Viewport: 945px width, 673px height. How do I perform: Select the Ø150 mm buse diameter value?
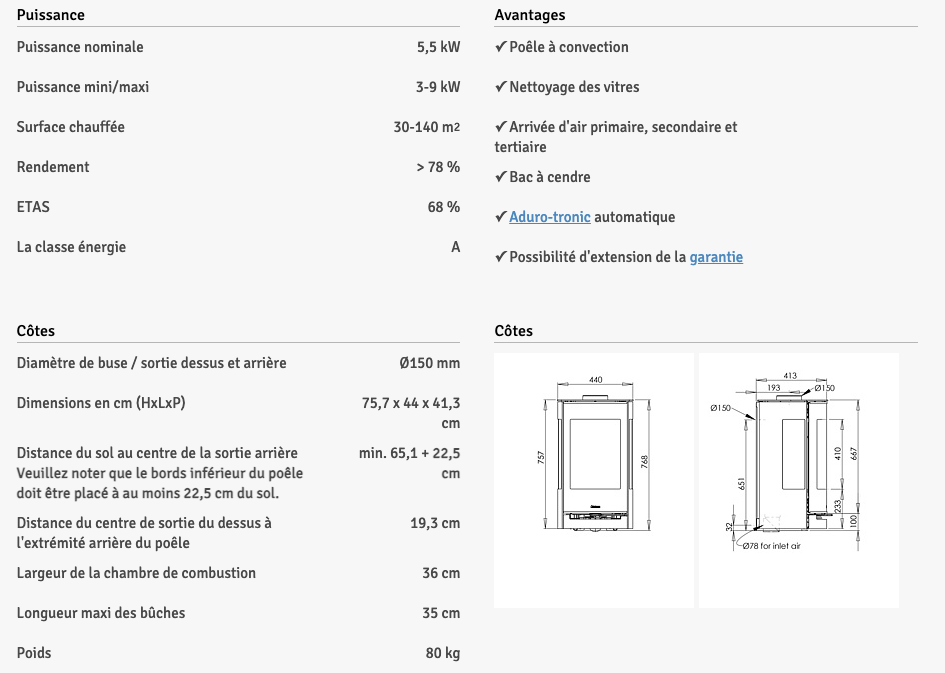point(429,363)
